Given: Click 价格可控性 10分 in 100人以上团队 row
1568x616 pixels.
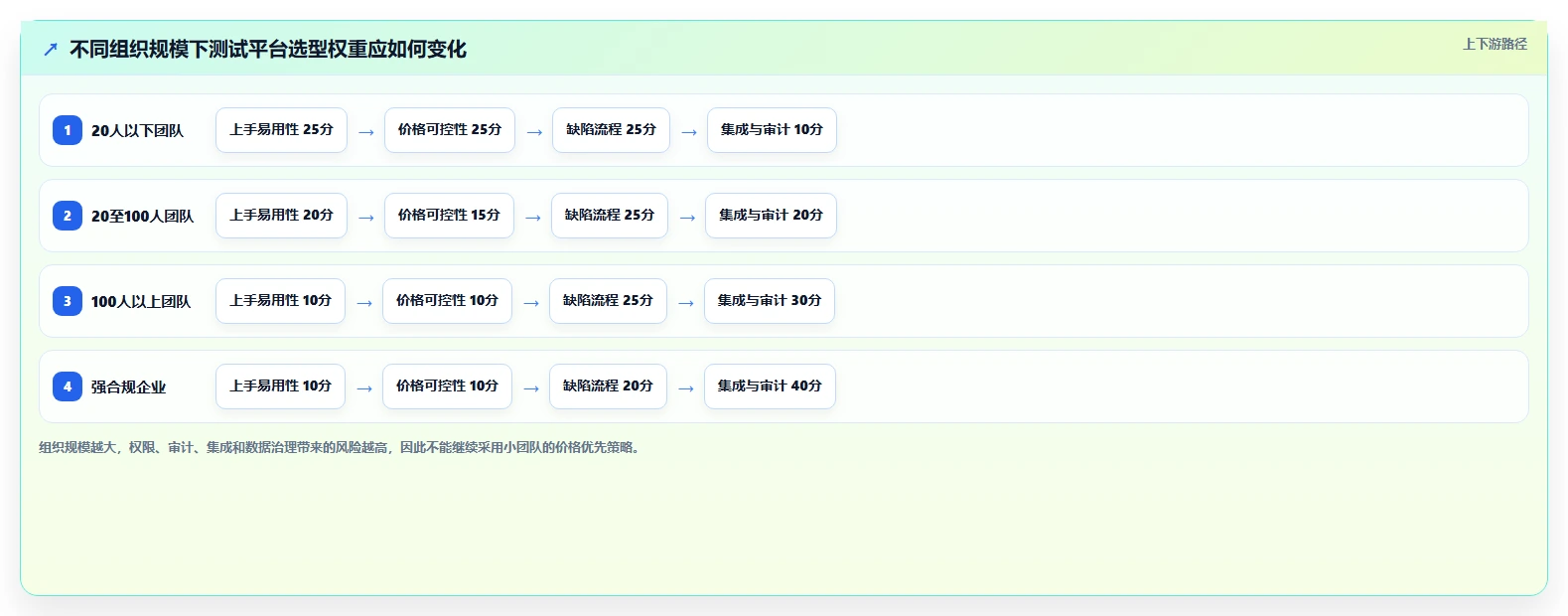Looking at the screenshot, I should (x=447, y=301).
